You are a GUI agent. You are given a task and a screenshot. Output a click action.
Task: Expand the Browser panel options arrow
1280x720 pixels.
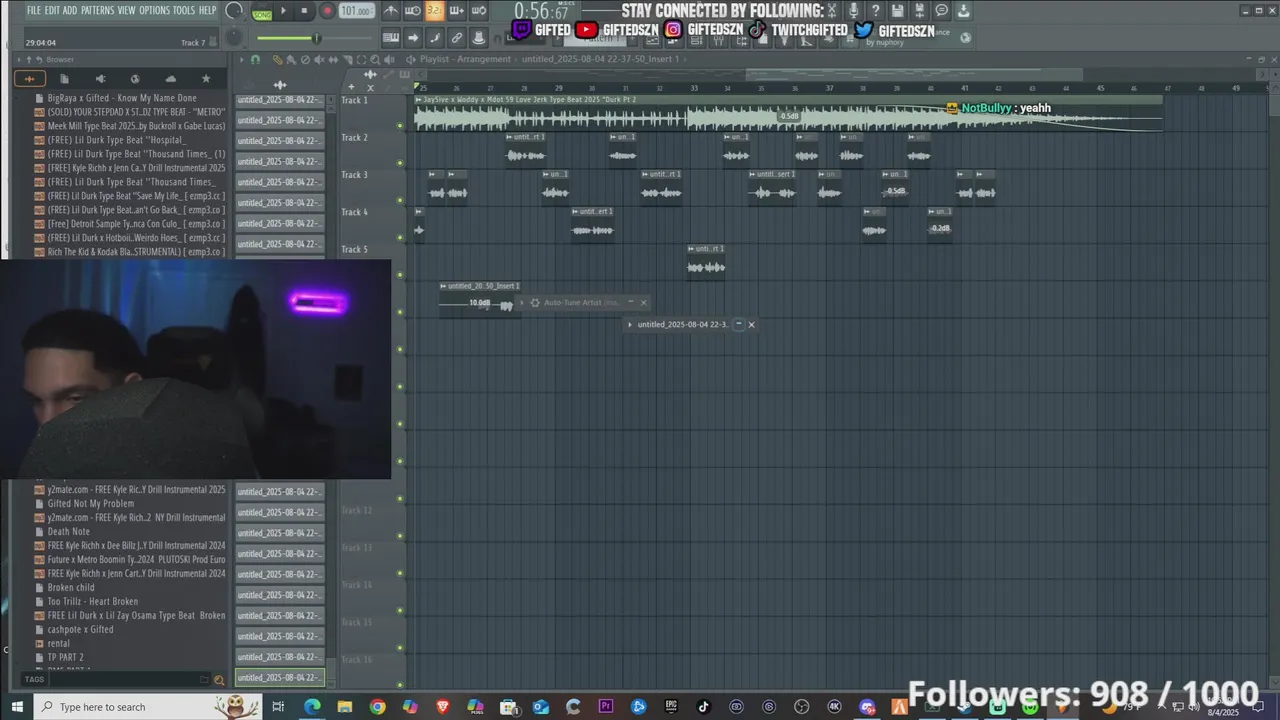click(18, 59)
